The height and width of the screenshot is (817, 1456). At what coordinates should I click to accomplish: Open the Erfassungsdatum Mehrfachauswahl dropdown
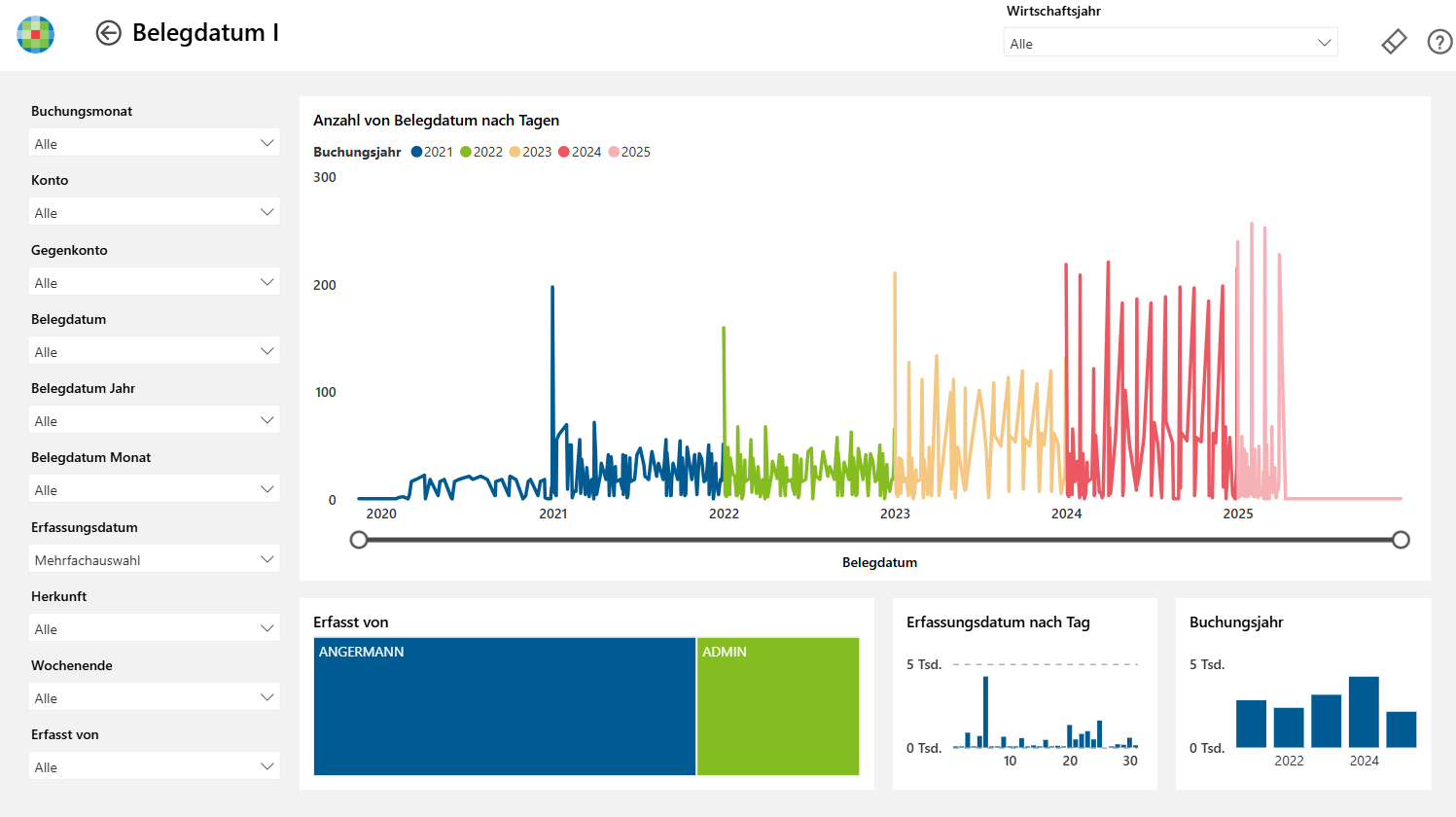[155, 559]
